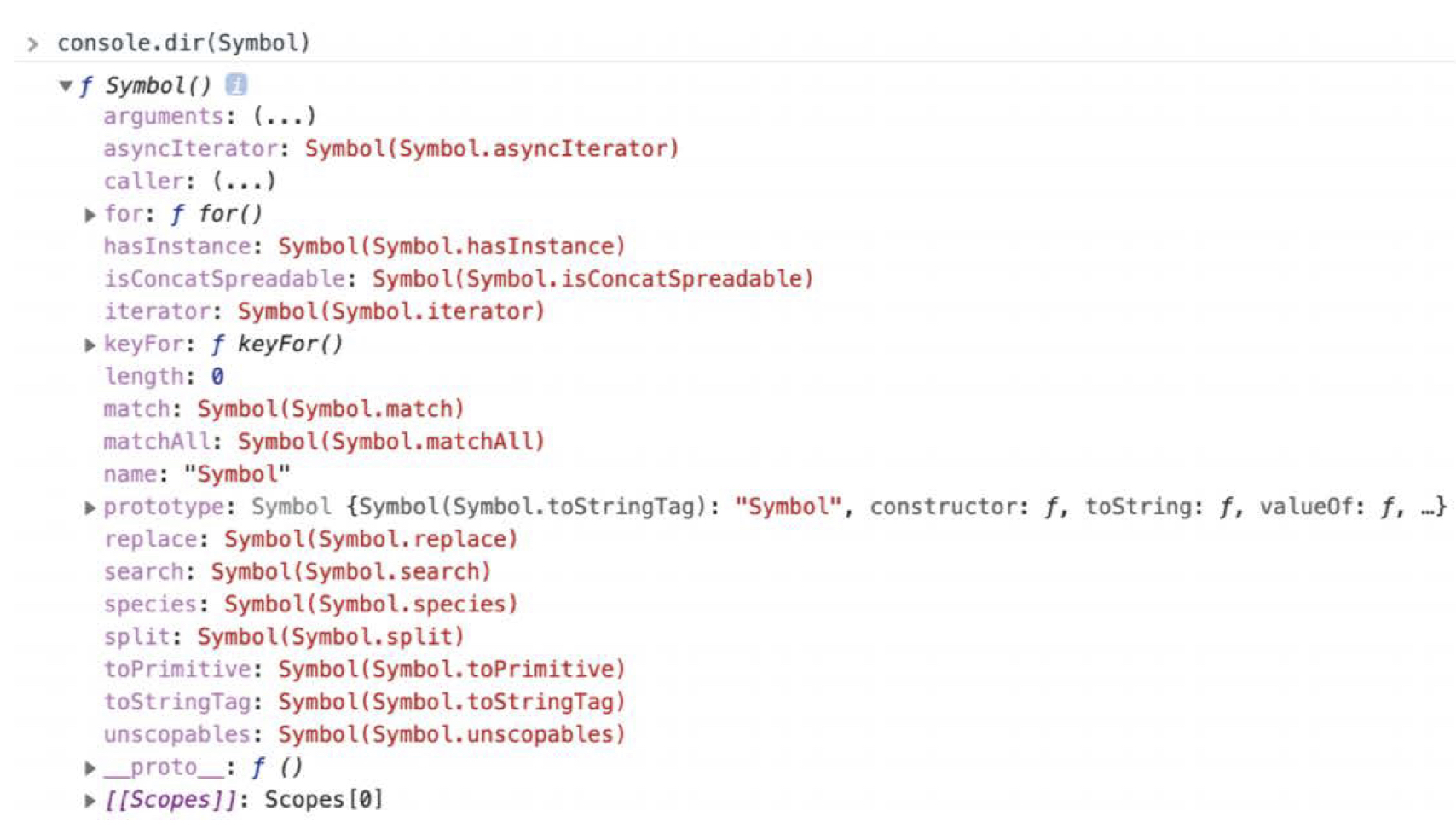Click the info icon next to Symbol()
Image resolution: width=1456 pixels, height=828 pixels.
click(x=236, y=84)
